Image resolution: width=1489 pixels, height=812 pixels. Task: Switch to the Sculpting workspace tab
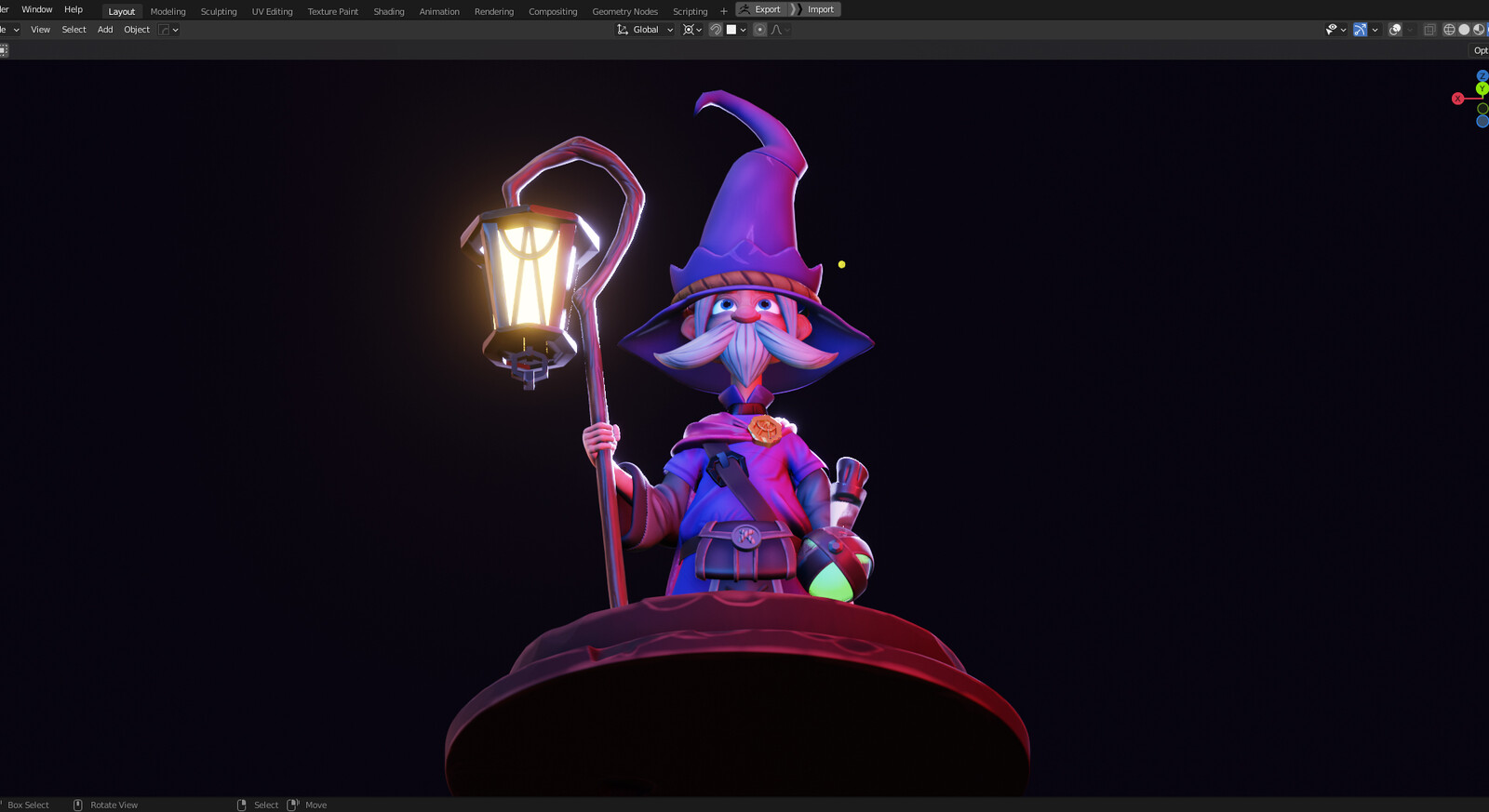click(x=219, y=11)
